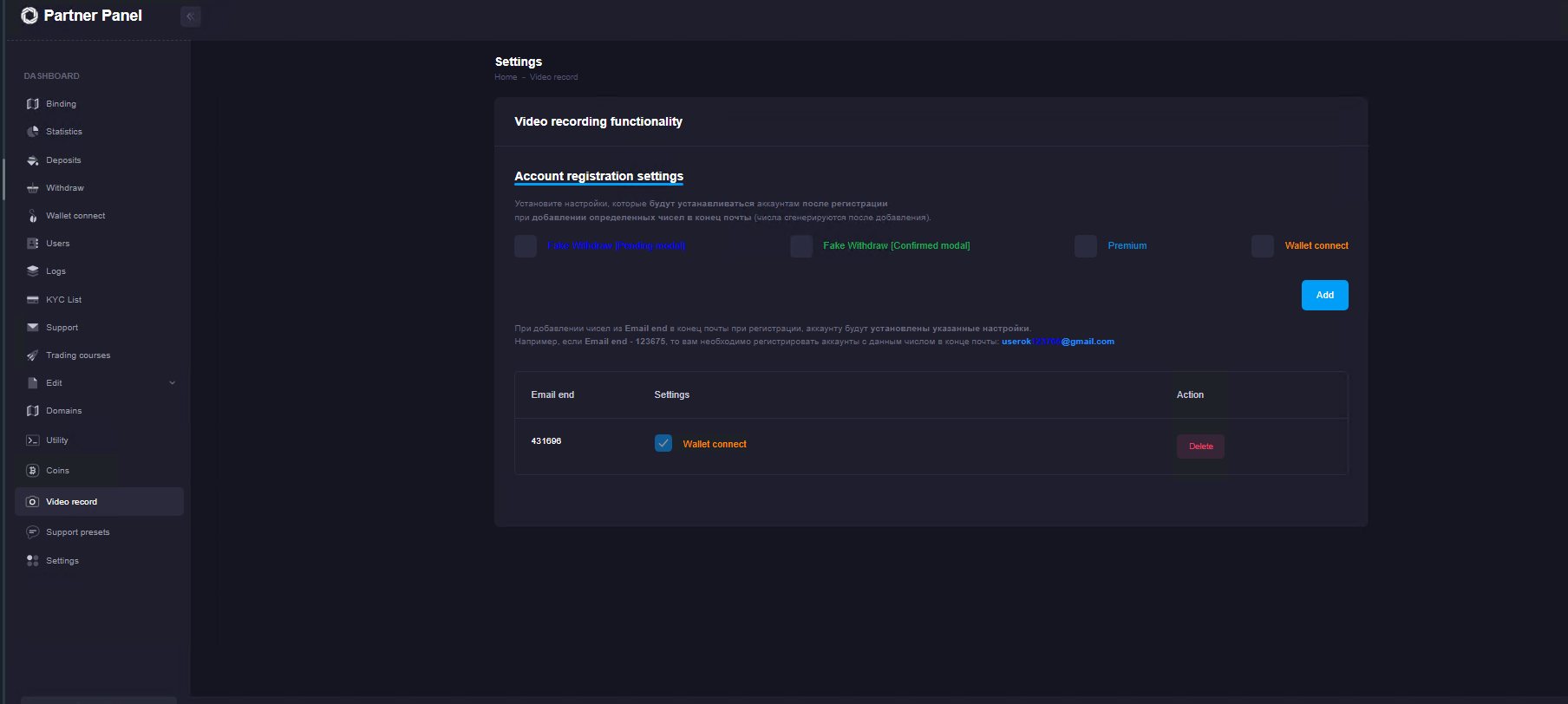Screen dimensions: 1568x704
Task: Open the Trading courses rocket icon
Action: pyautogui.click(x=33, y=355)
